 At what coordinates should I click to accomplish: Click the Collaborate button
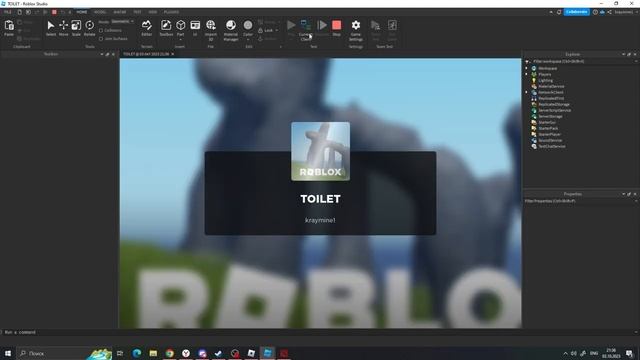576,12
